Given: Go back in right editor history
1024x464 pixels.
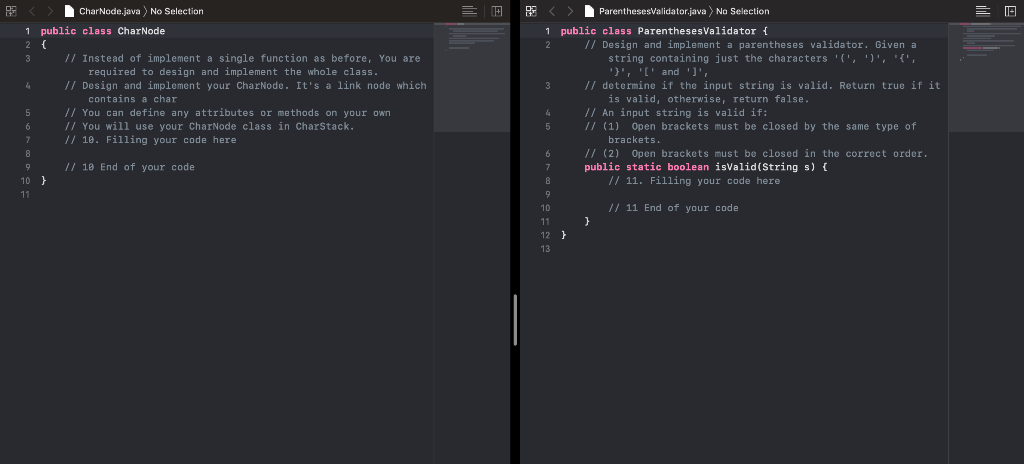Looking at the screenshot, I should [x=552, y=11].
